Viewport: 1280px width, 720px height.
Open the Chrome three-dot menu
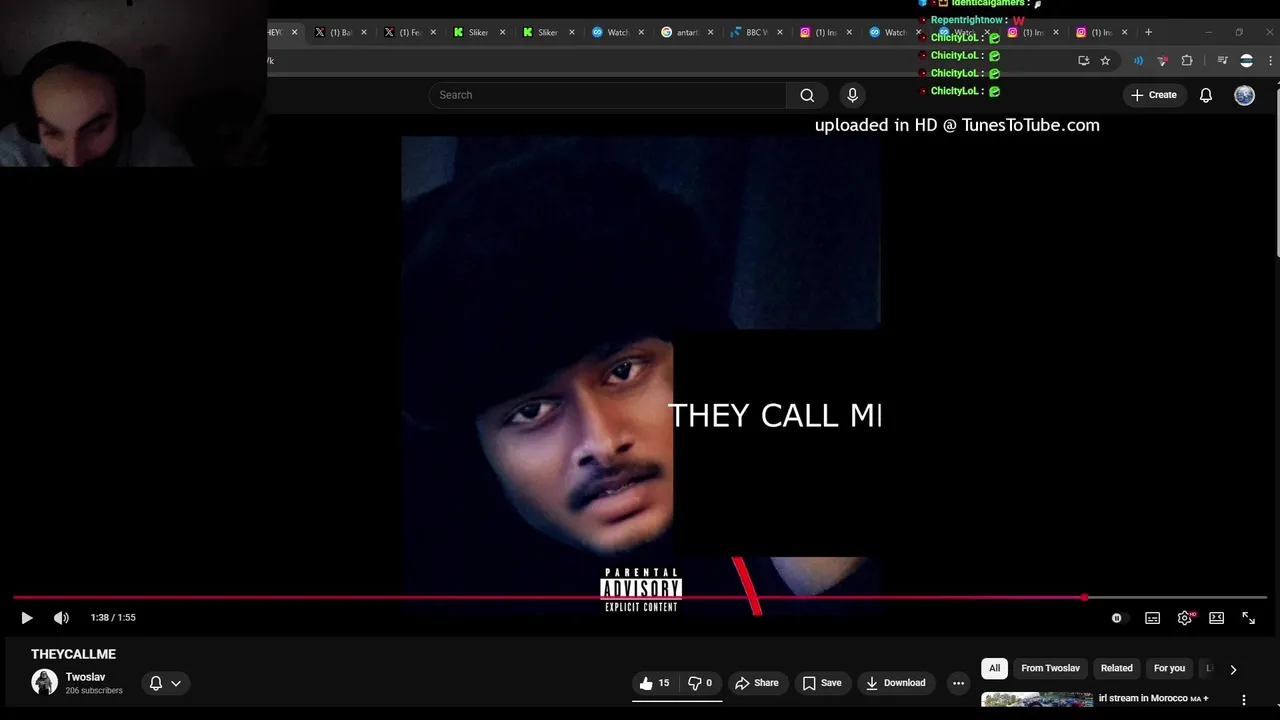tap(1271, 61)
